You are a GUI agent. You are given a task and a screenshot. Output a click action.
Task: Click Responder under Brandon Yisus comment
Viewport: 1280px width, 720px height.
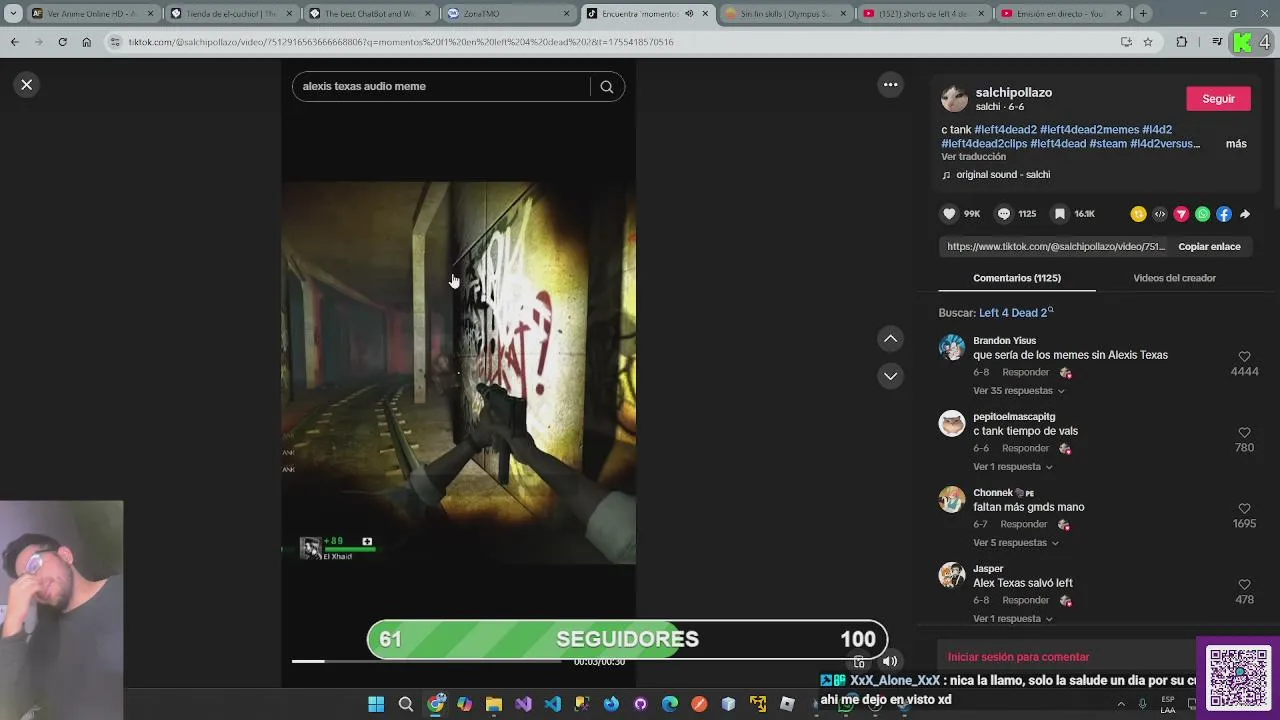click(x=1025, y=373)
